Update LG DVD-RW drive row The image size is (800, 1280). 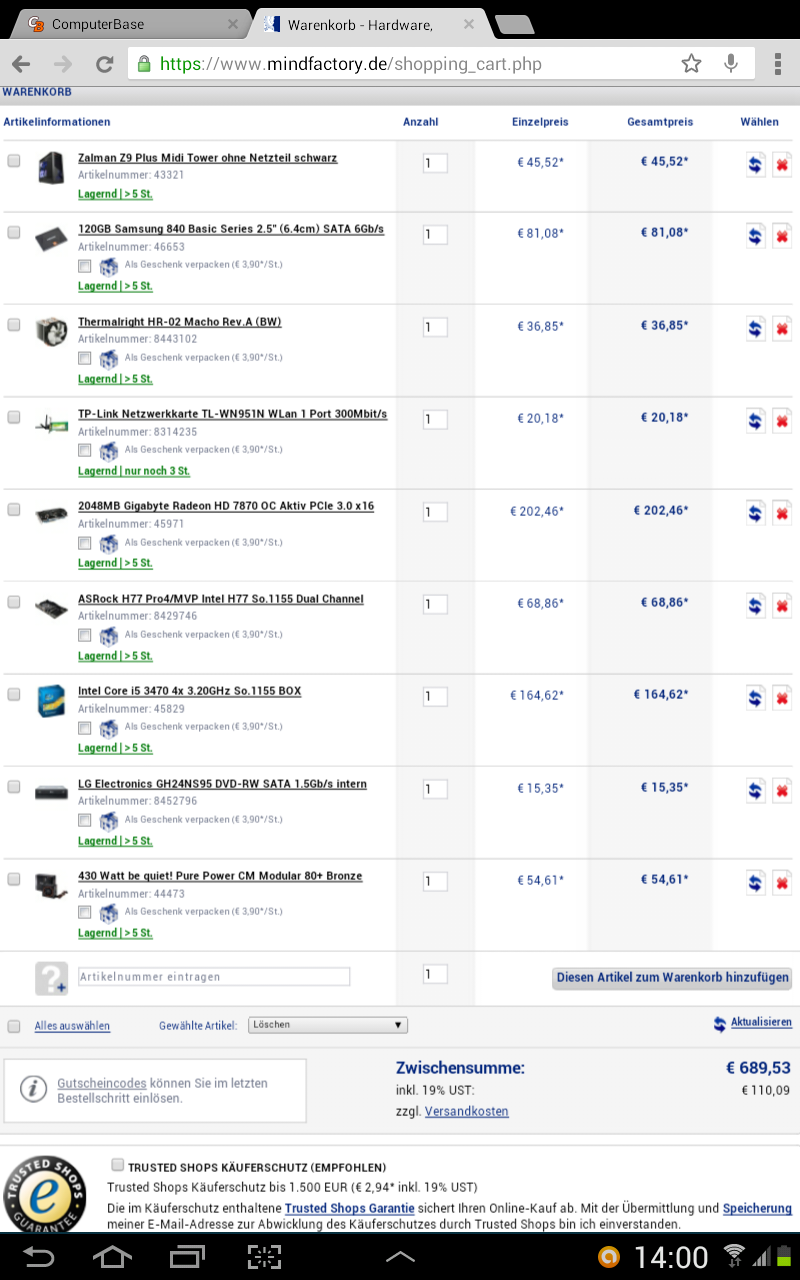[755, 790]
